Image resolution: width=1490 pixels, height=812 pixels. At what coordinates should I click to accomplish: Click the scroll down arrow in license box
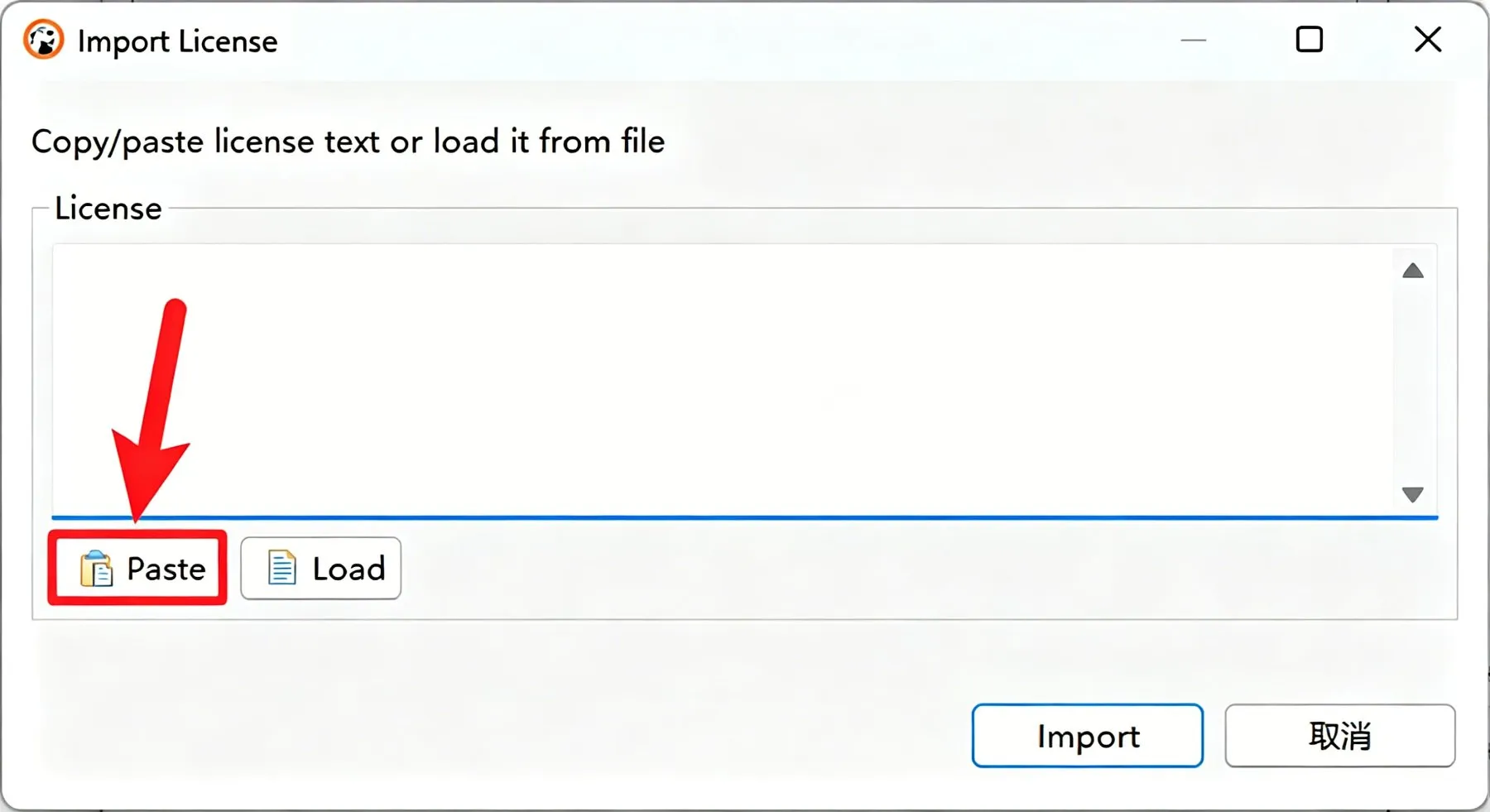point(1413,494)
